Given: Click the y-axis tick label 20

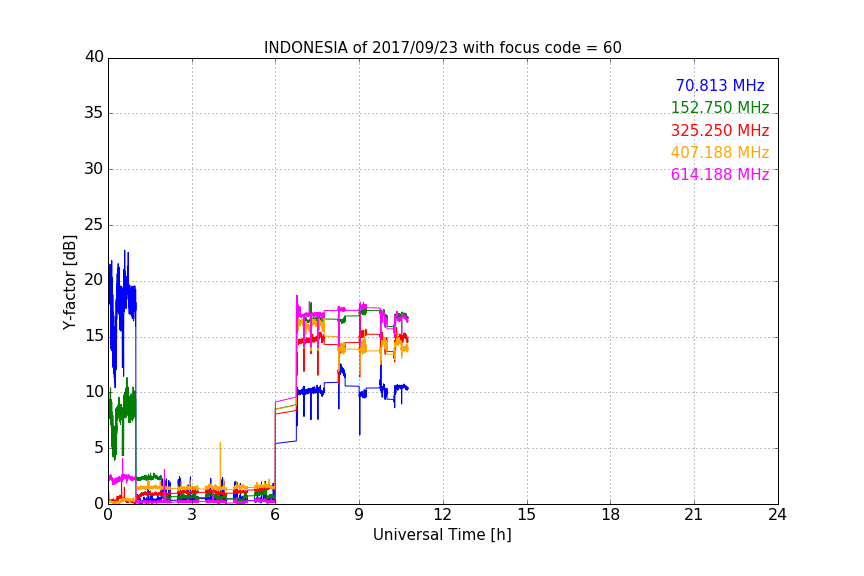Looking at the screenshot, I should (94, 280).
